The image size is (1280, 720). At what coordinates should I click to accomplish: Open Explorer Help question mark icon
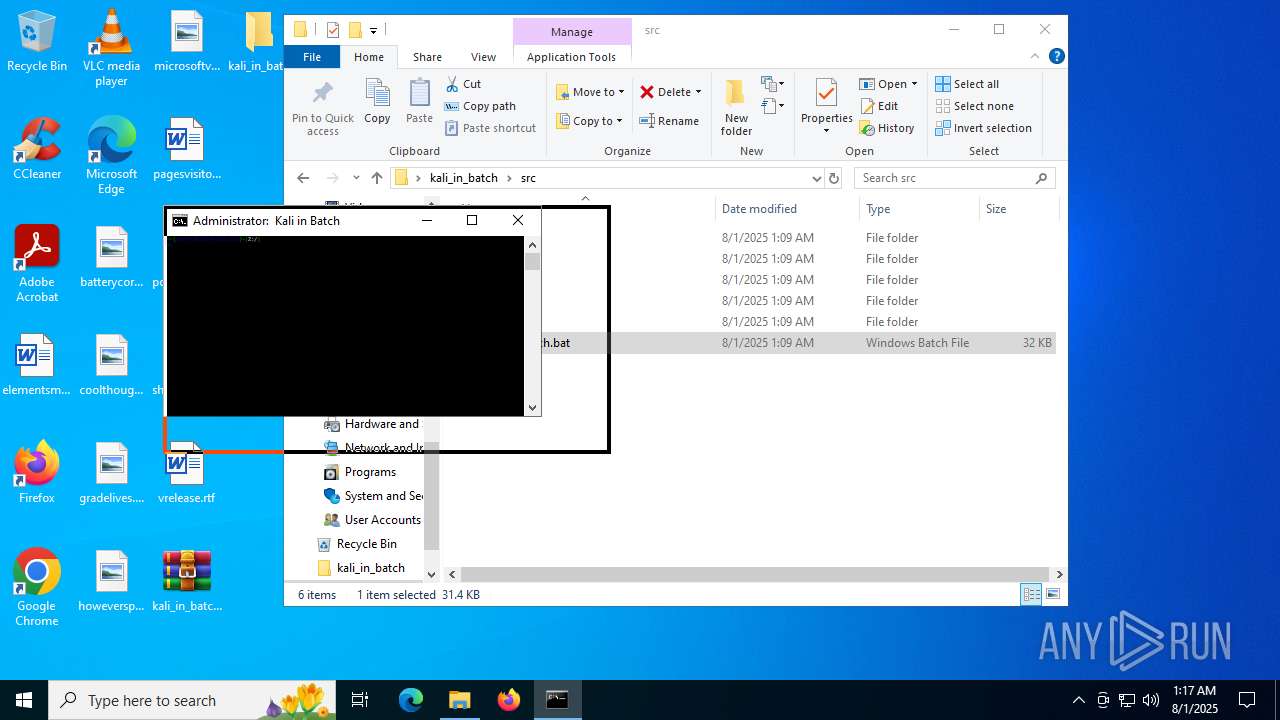[x=1056, y=57]
